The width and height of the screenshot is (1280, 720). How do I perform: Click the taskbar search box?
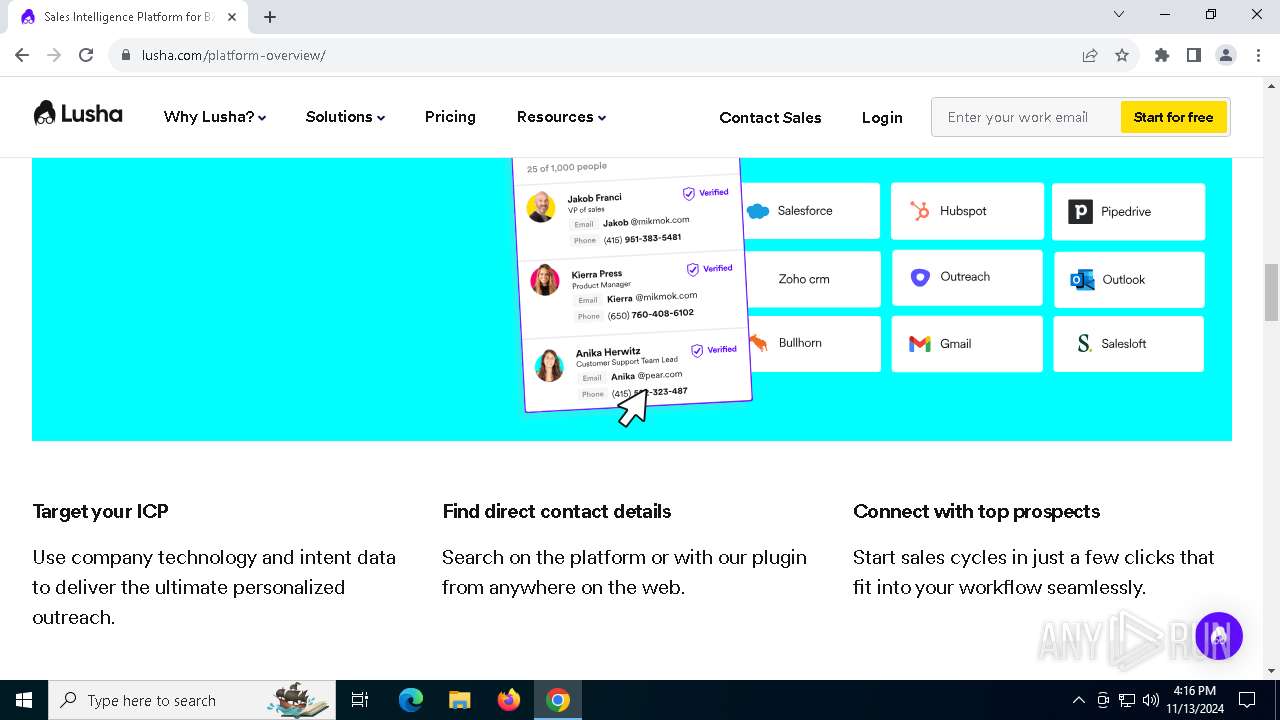coord(192,700)
